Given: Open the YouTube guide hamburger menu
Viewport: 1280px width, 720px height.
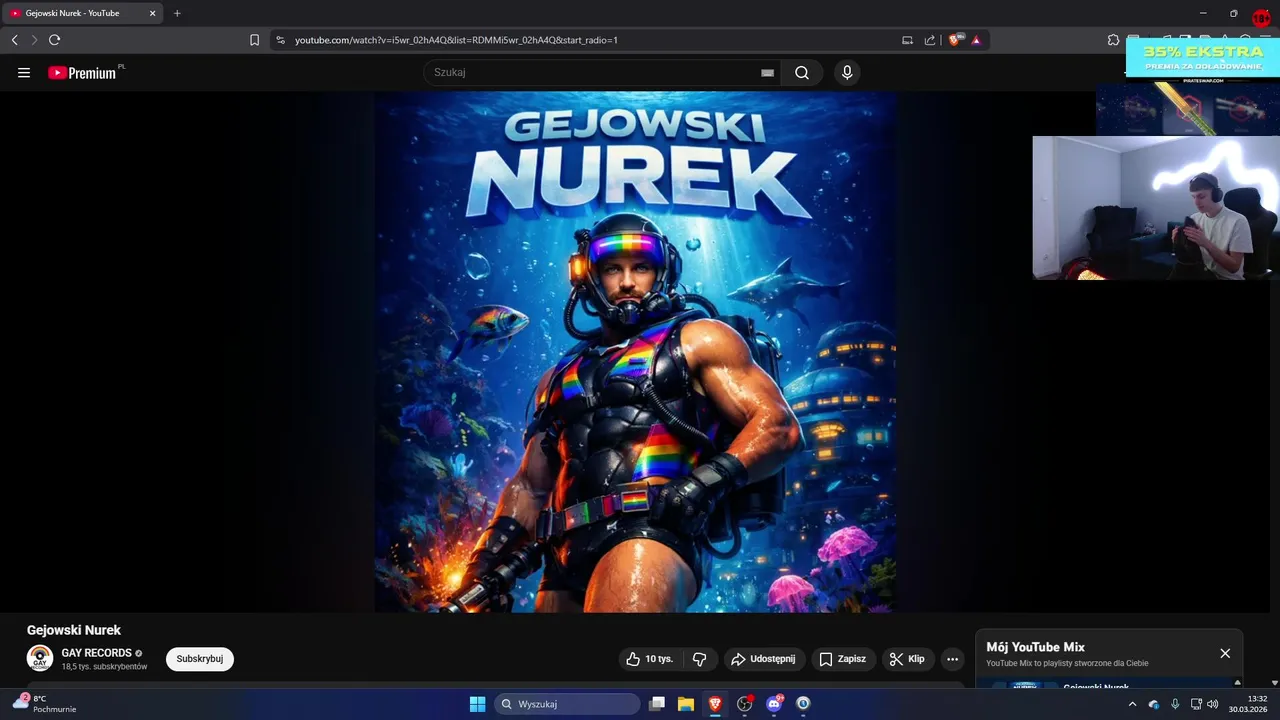Looking at the screenshot, I should click(24, 73).
